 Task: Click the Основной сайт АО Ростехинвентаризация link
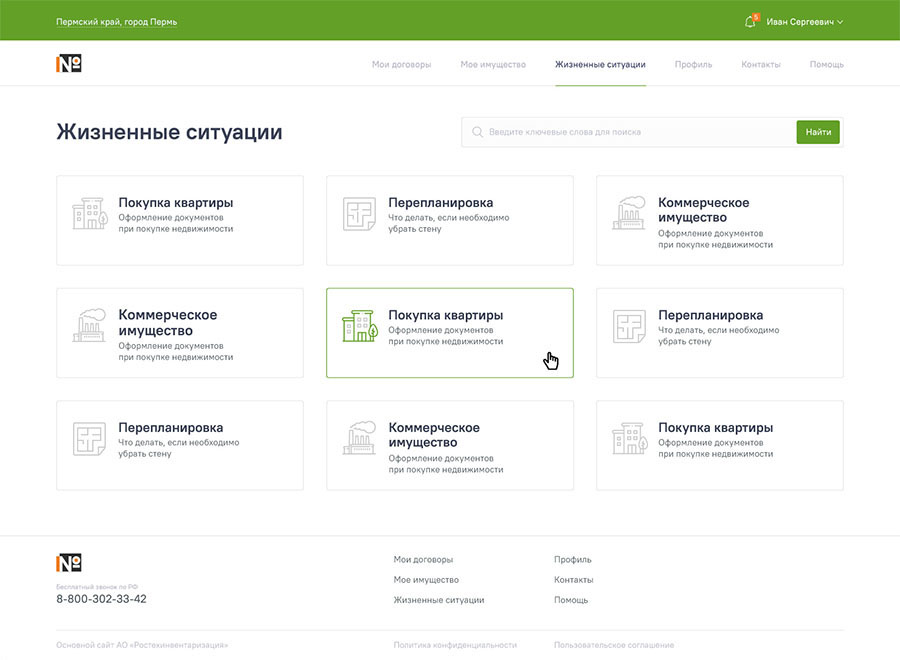click(x=142, y=645)
